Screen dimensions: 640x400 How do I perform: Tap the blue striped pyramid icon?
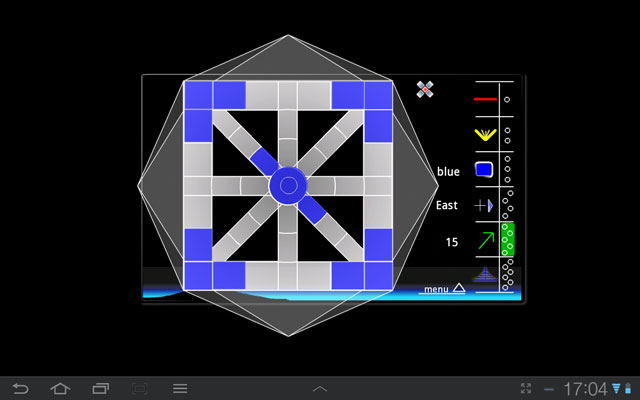pos(485,274)
